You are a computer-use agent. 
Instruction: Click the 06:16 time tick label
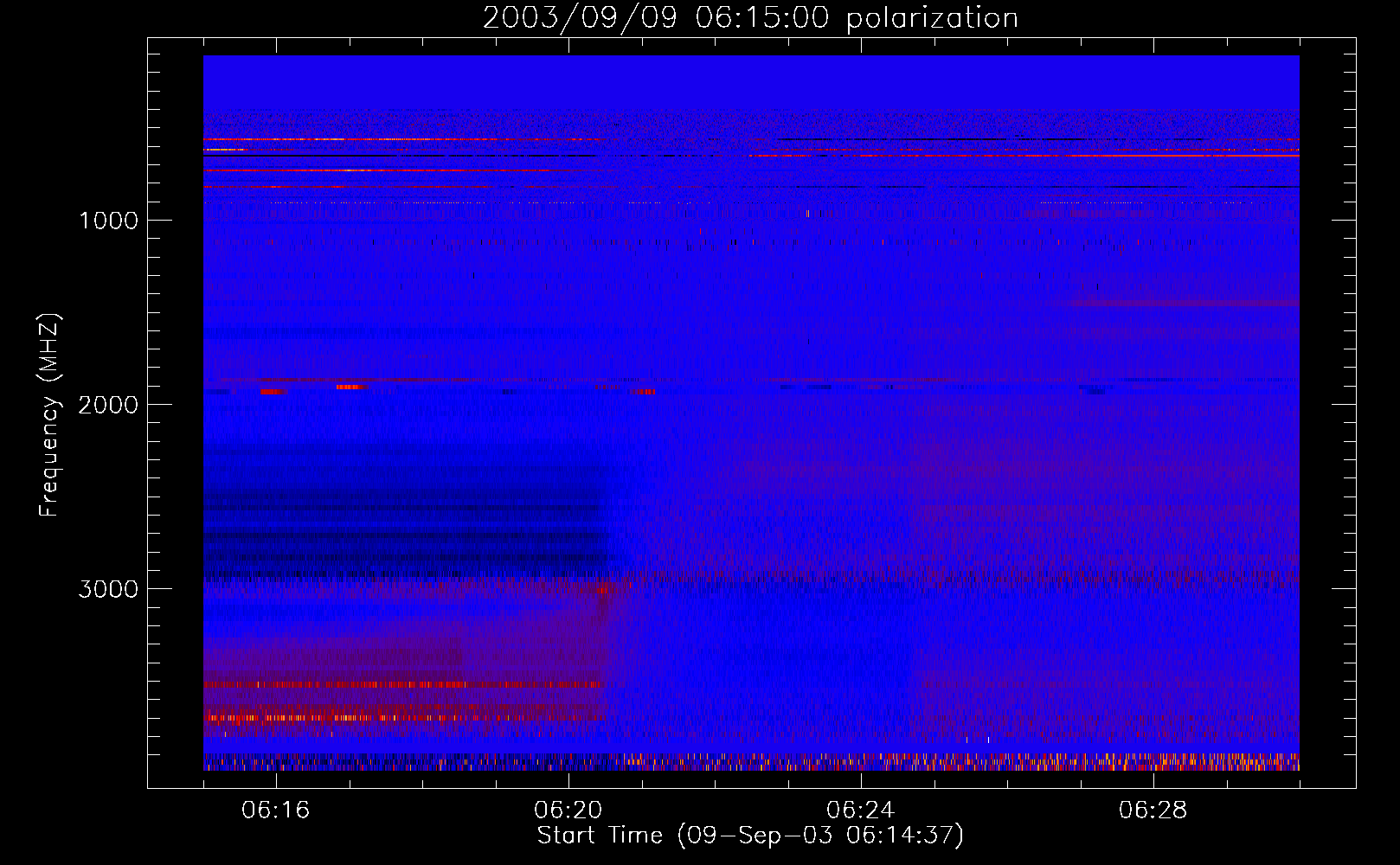click(276, 811)
